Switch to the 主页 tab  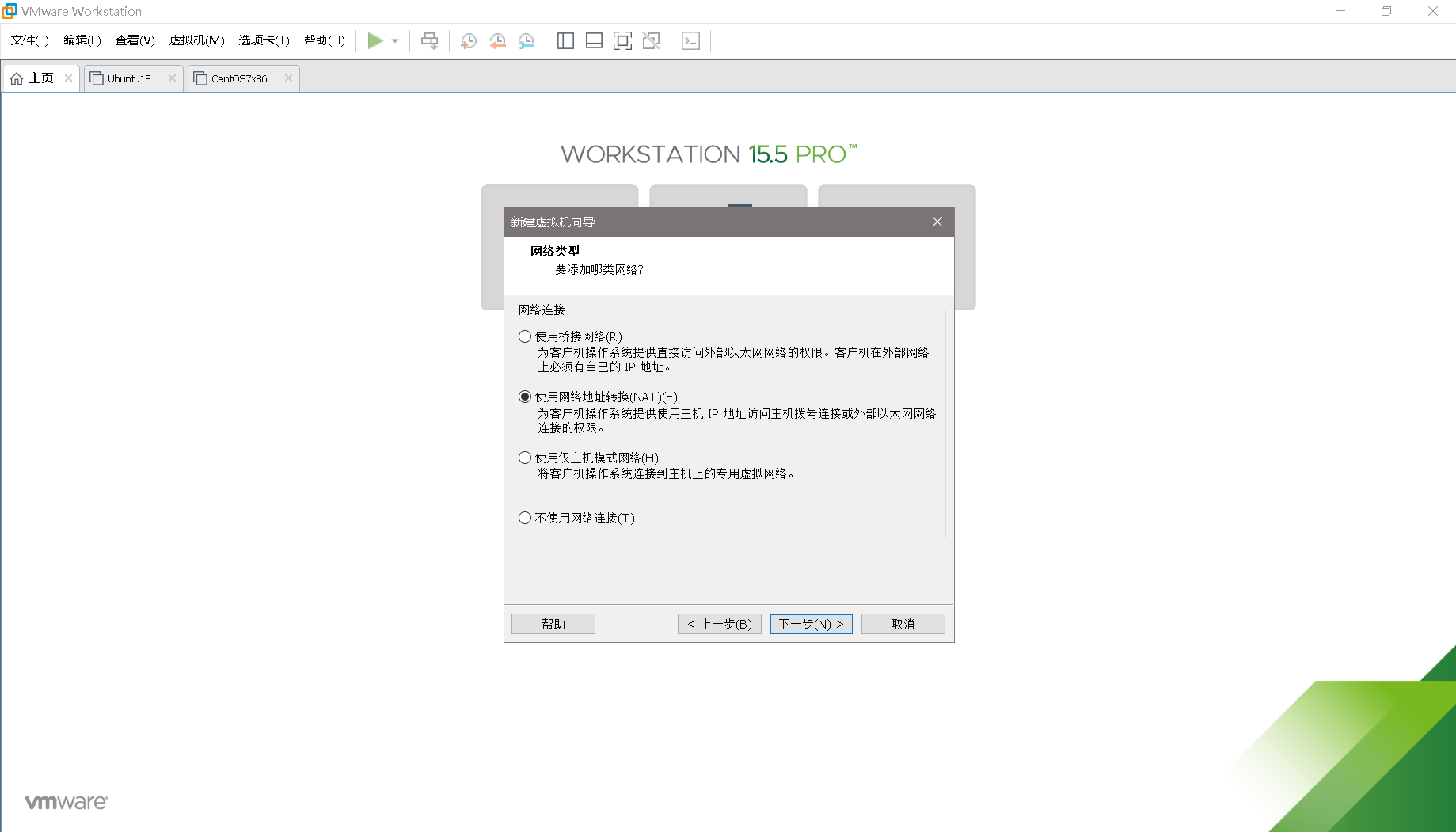point(41,78)
